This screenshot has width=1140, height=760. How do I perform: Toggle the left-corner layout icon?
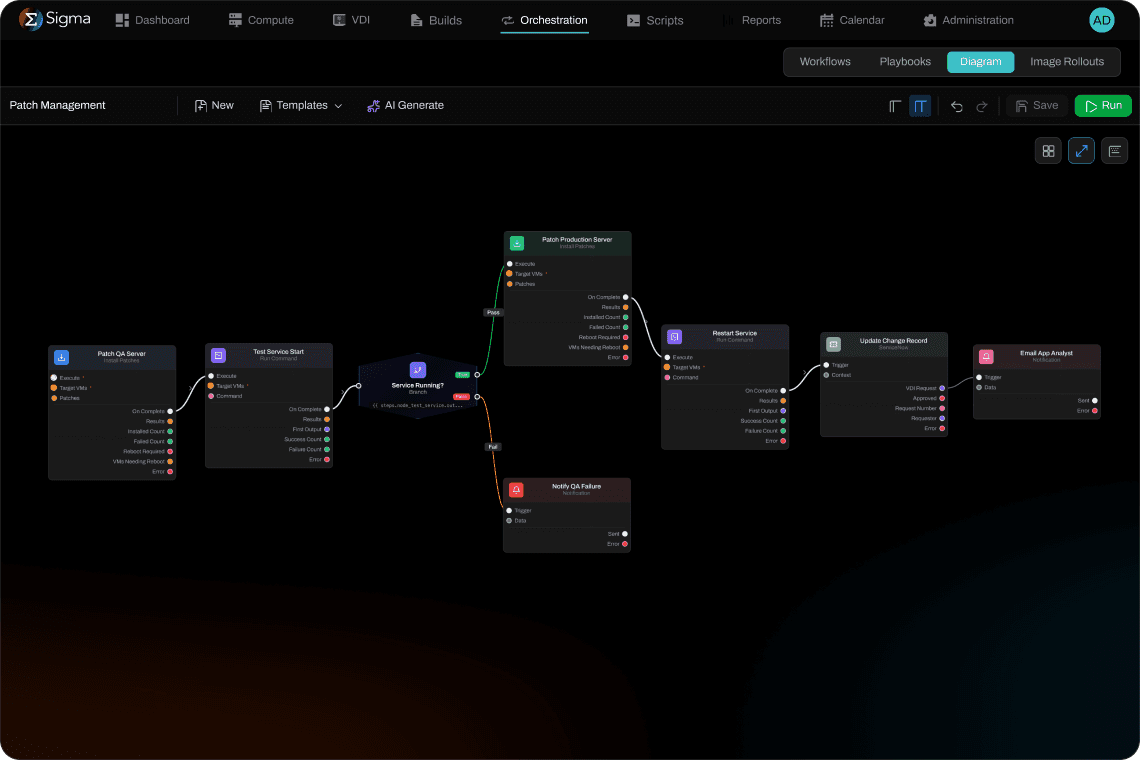(895, 106)
